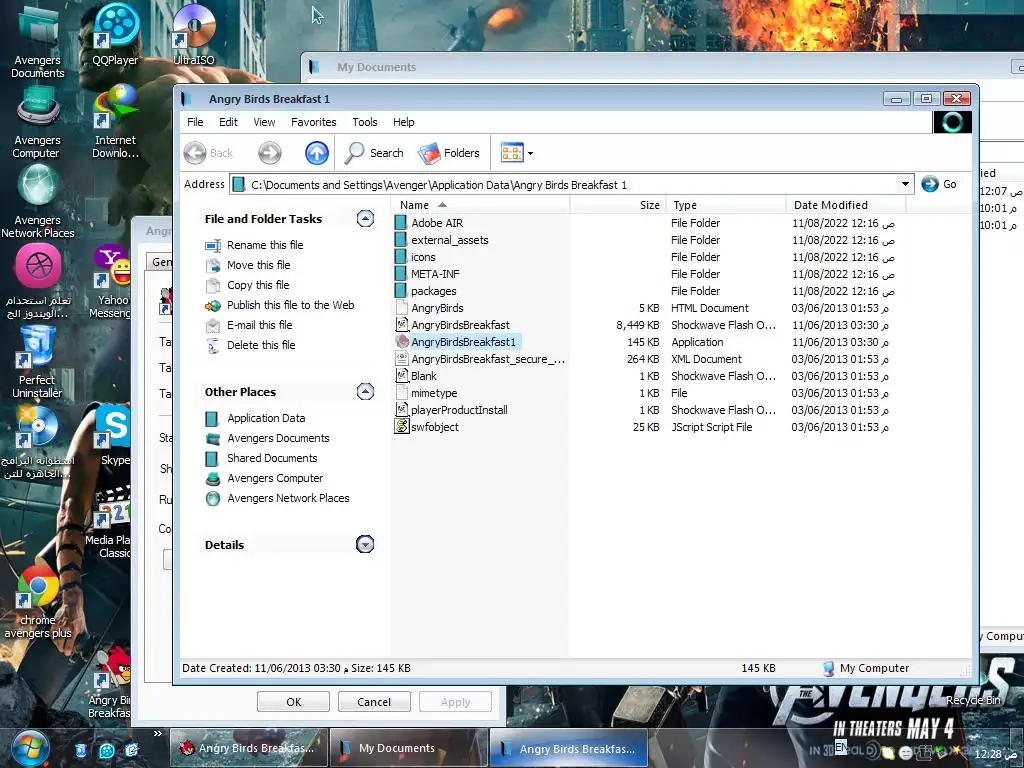Go up one folder level
The height and width of the screenshot is (768, 1024).
tap(317, 153)
